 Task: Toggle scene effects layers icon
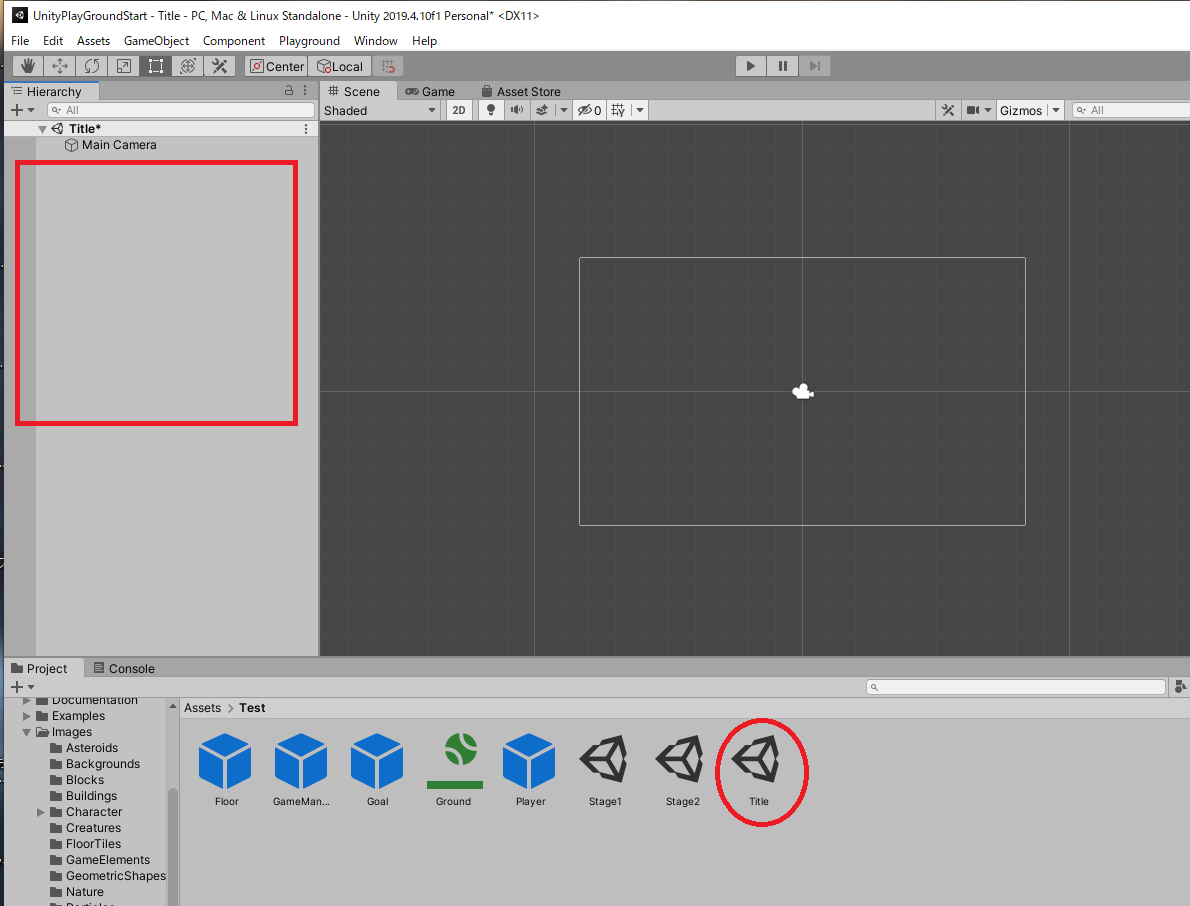(542, 111)
